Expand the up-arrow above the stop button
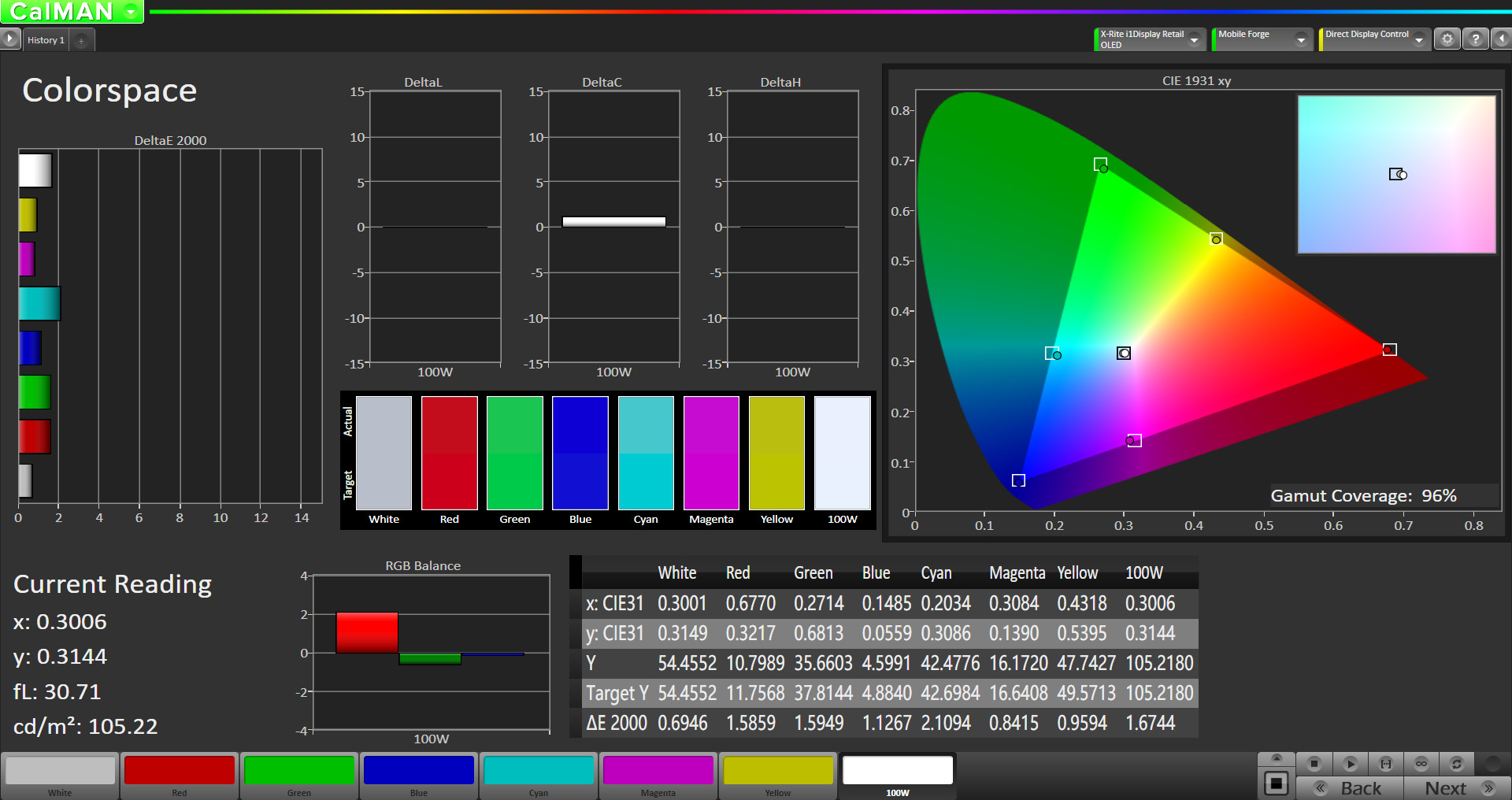This screenshot has height=800, width=1512. point(1277,757)
